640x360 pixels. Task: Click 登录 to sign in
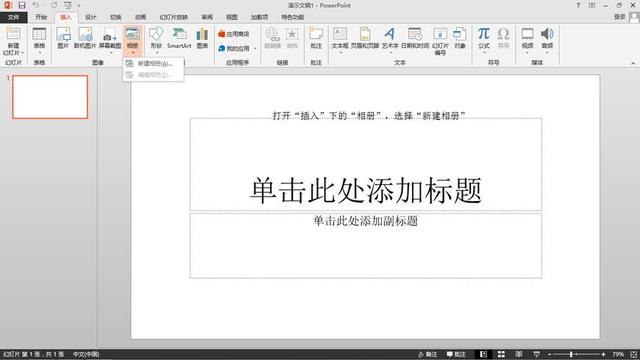[x=620, y=17]
